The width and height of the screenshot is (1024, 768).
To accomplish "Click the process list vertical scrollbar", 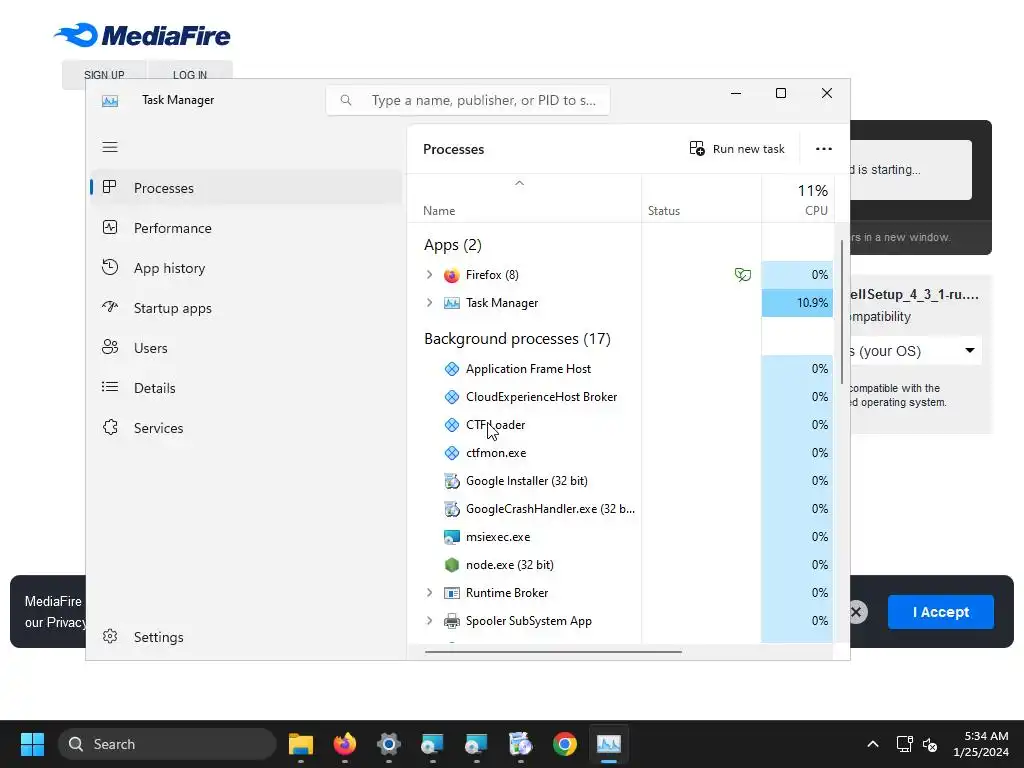I will 842,312.
